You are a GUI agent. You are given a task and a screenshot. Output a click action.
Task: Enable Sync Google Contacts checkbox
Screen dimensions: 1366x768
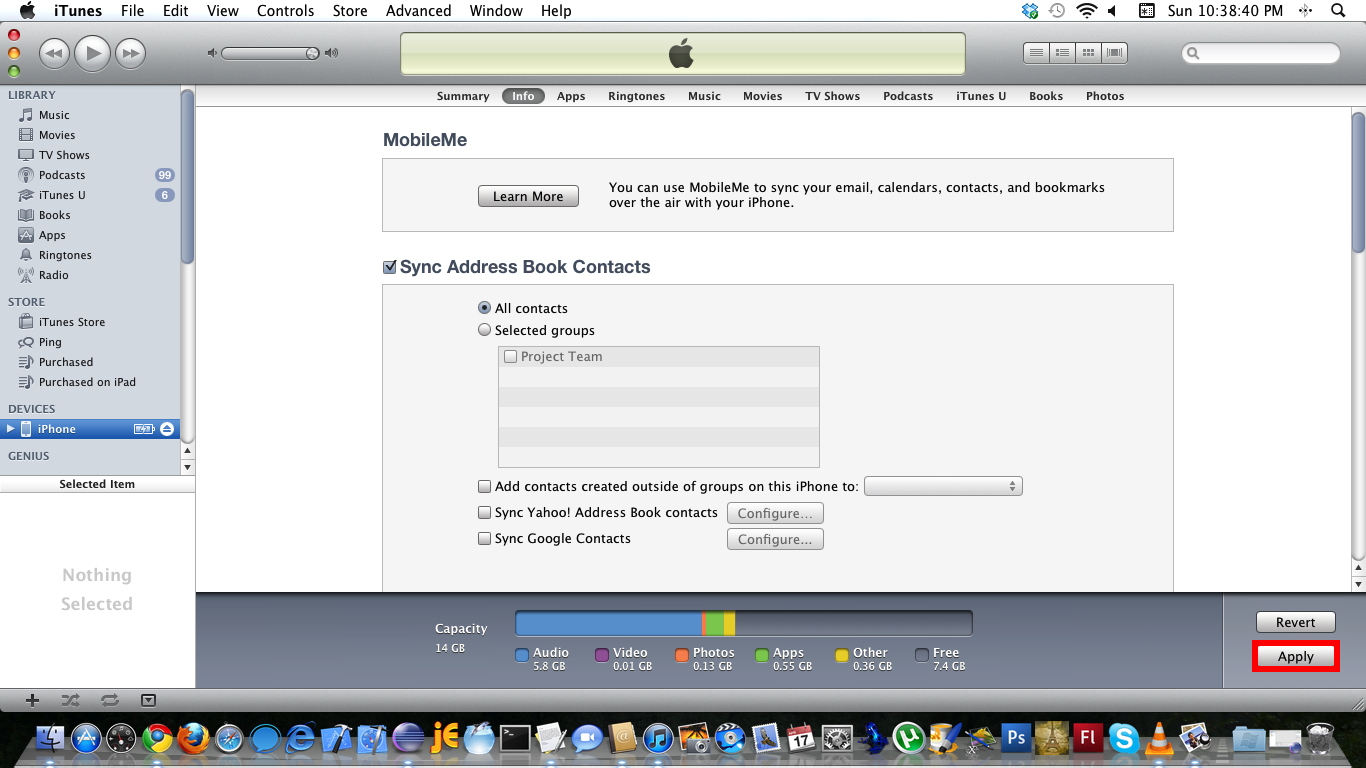(485, 539)
